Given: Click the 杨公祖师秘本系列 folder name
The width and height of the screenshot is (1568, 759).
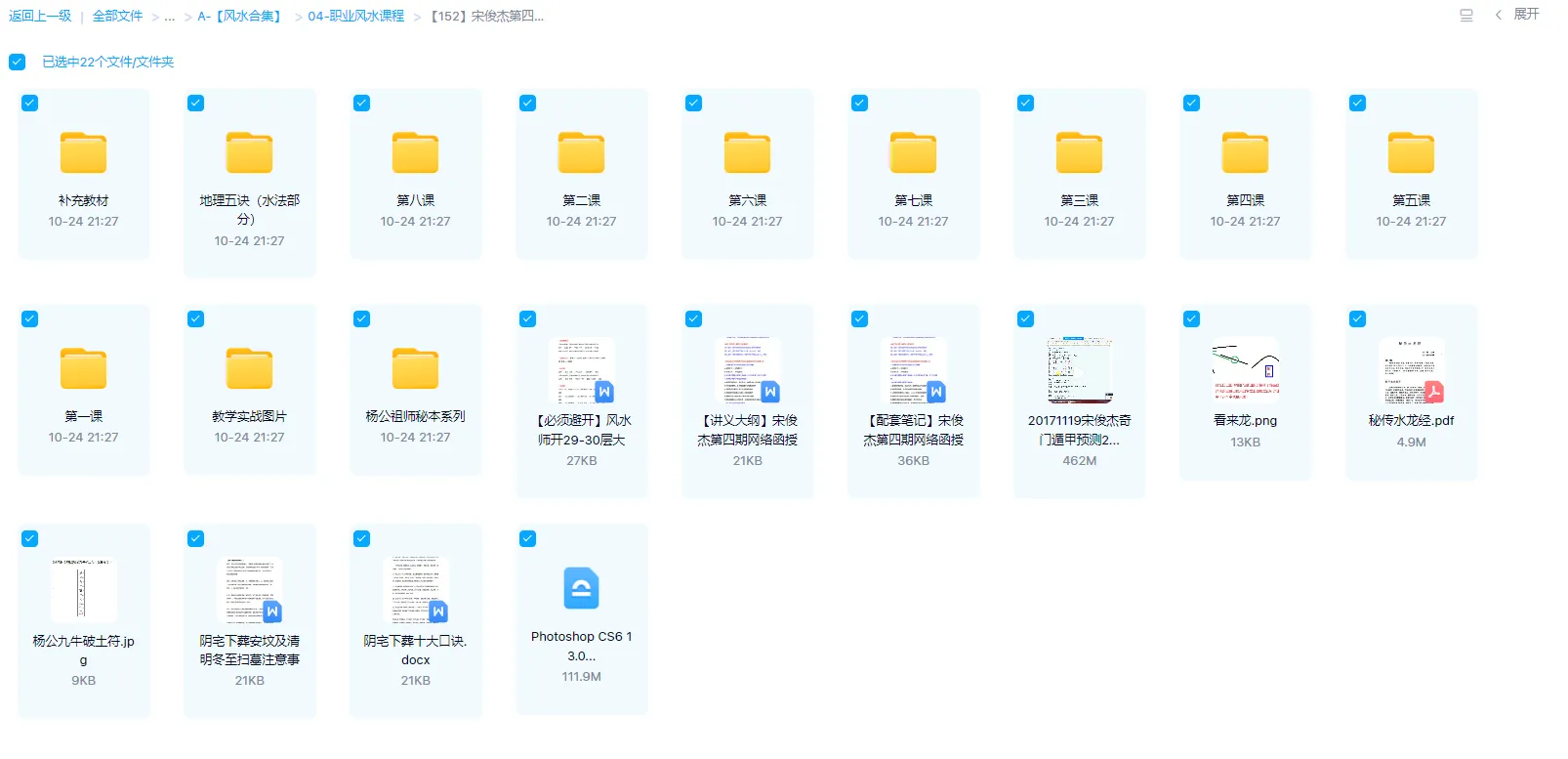Looking at the screenshot, I should pyautogui.click(x=415, y=416).
